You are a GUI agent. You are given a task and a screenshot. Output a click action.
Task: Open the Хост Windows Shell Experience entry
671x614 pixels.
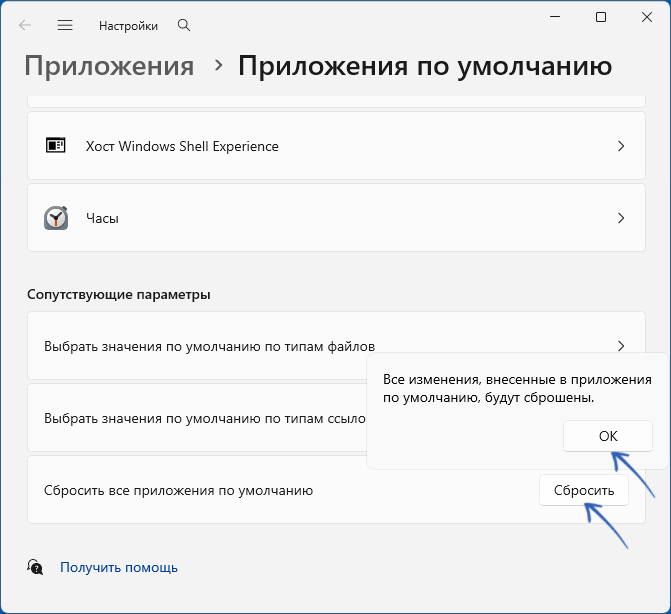pos(336,145)
